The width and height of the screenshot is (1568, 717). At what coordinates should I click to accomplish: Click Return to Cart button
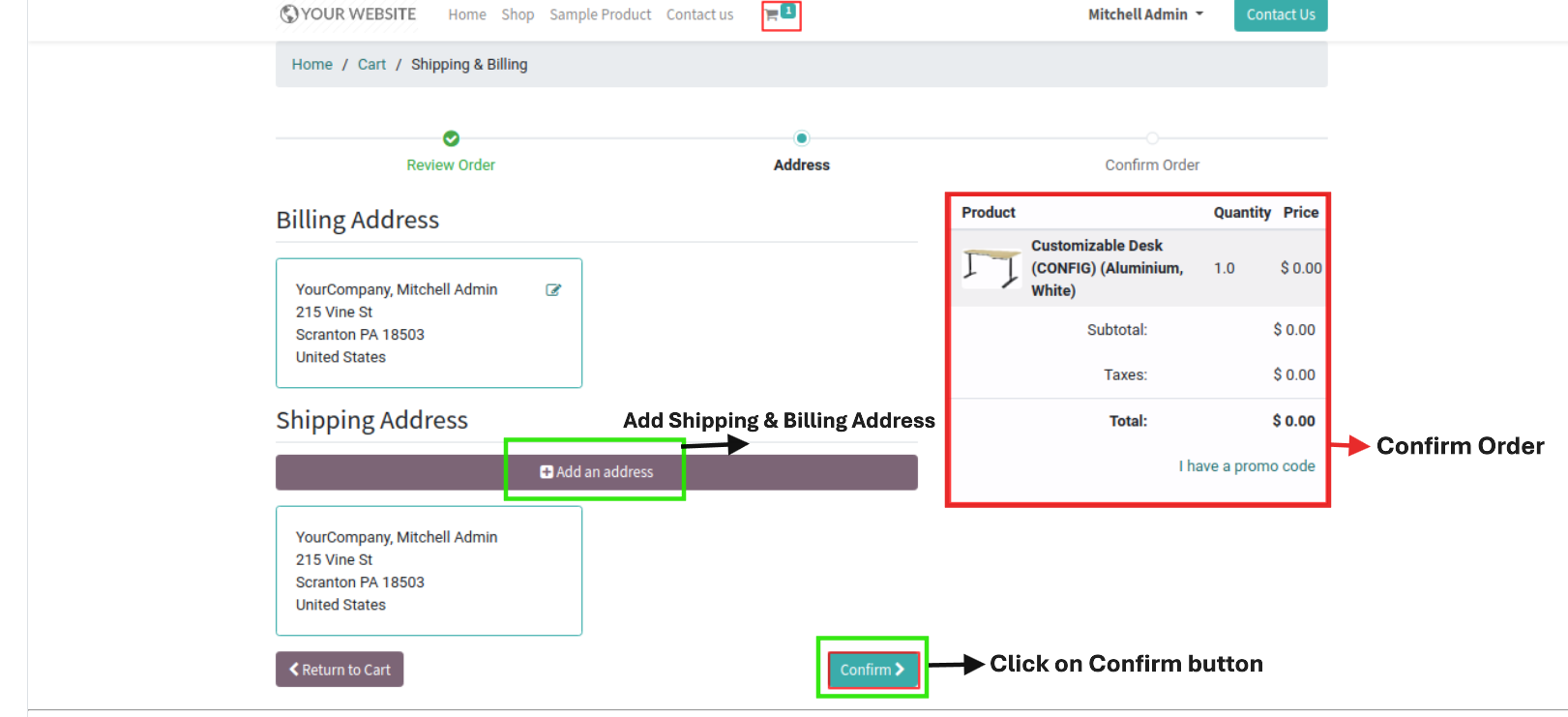click(x=340, y=670)
